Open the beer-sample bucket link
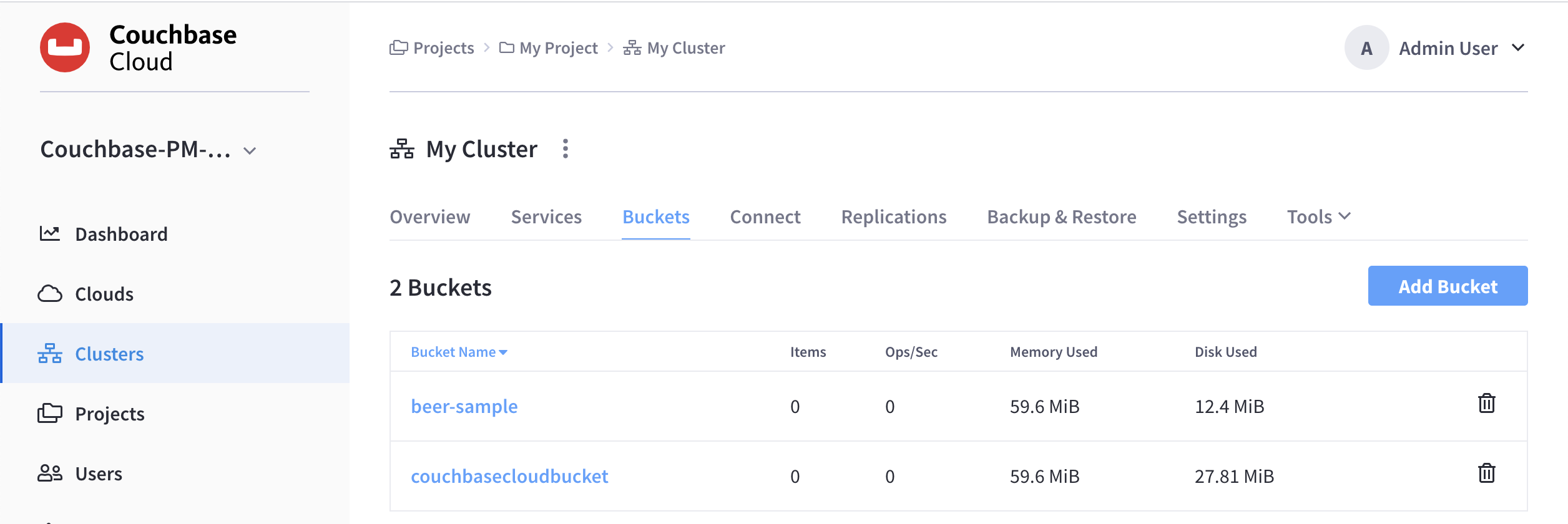Image resolution: width=1568 pixels, height=524 pixels. click(464, 407)
